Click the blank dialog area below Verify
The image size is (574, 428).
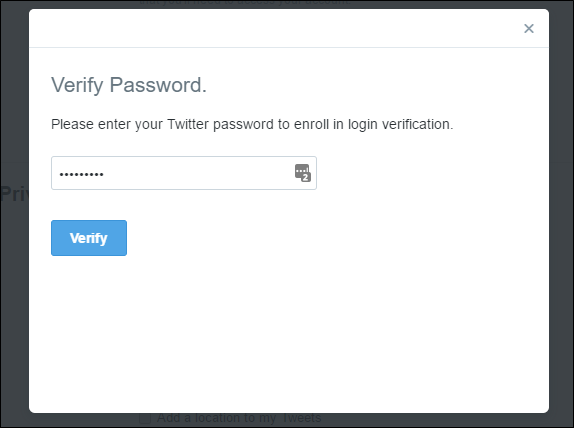[288, 333]
